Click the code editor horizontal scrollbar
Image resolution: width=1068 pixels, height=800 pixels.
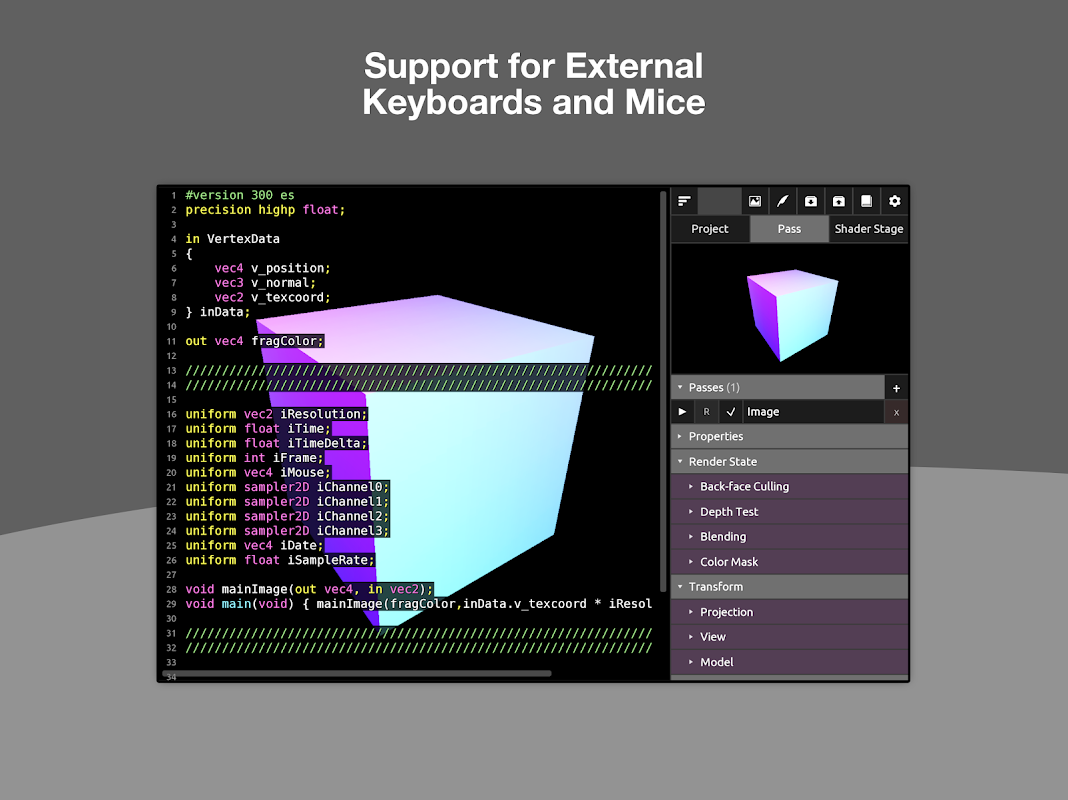point(356,673)
